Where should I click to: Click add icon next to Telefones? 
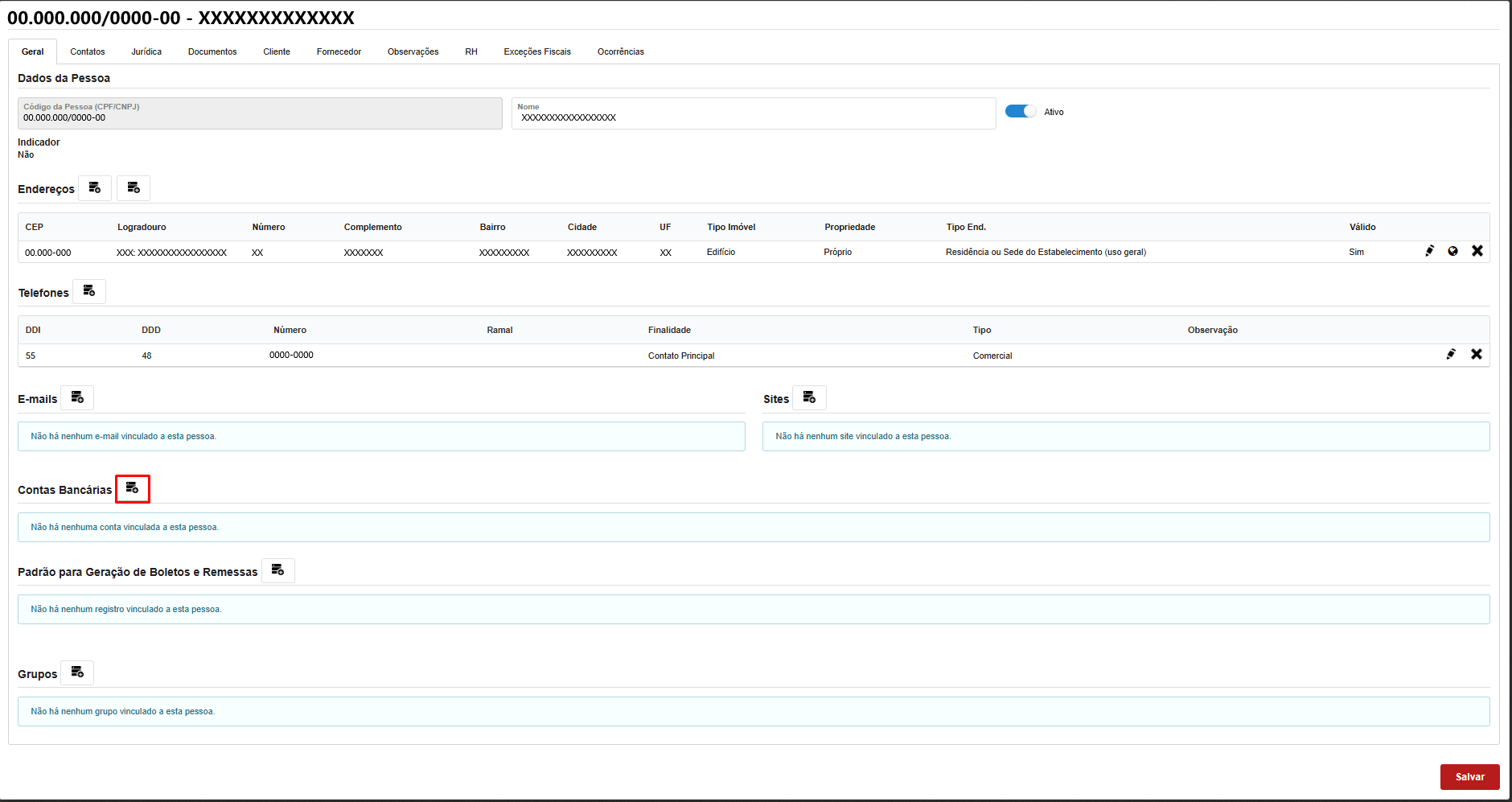click(x=89, y=291)
